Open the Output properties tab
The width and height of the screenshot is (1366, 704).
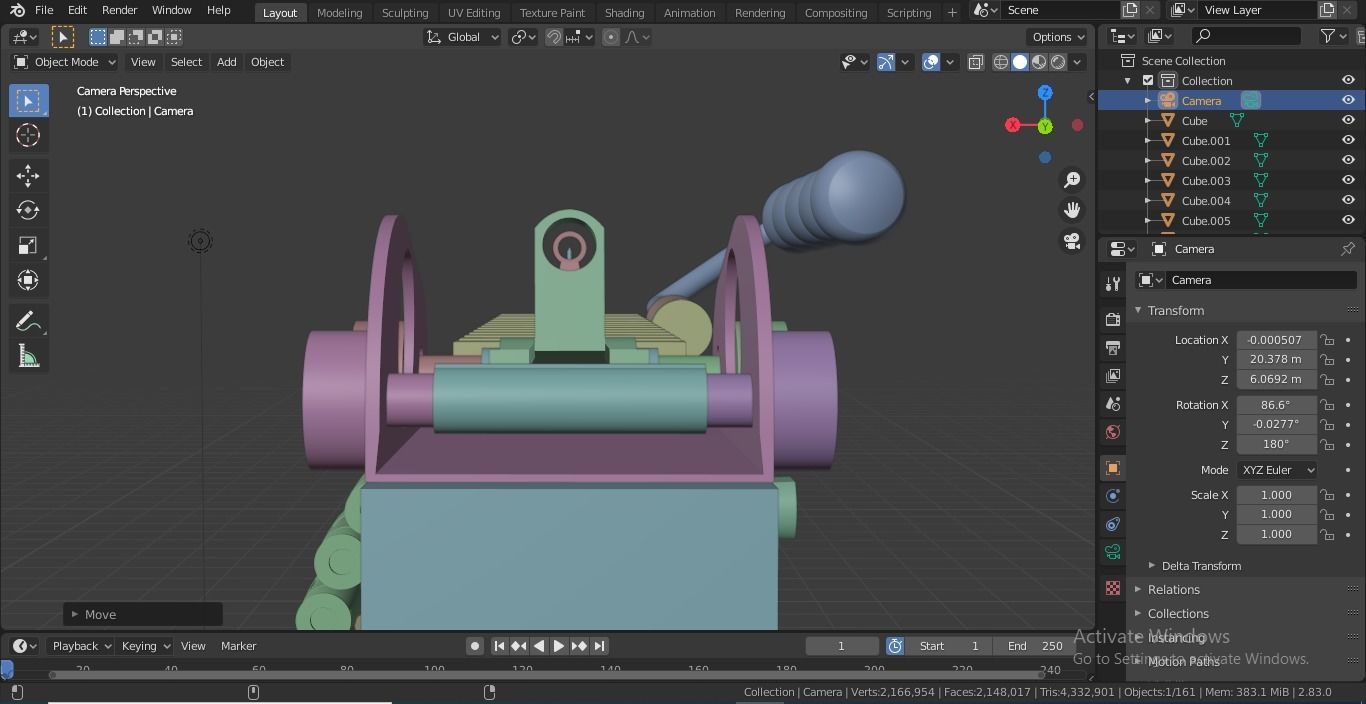click(1113, 348)
